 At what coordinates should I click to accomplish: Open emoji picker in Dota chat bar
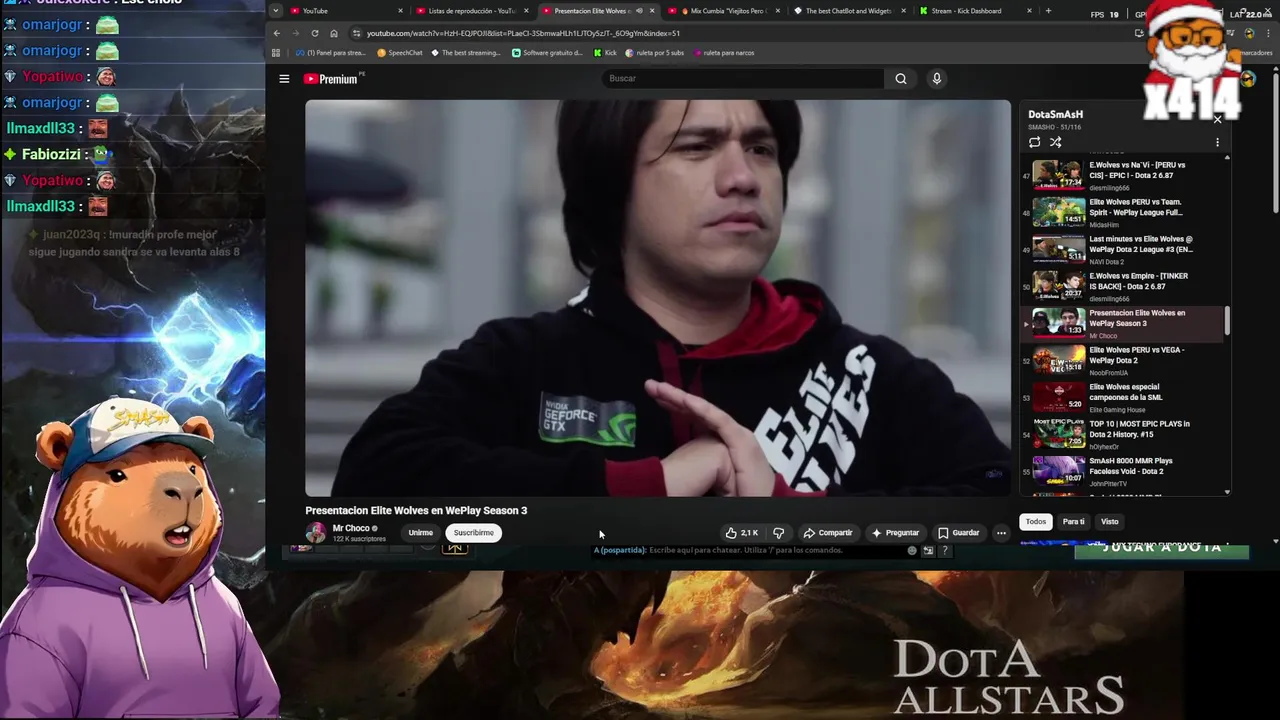912,550
